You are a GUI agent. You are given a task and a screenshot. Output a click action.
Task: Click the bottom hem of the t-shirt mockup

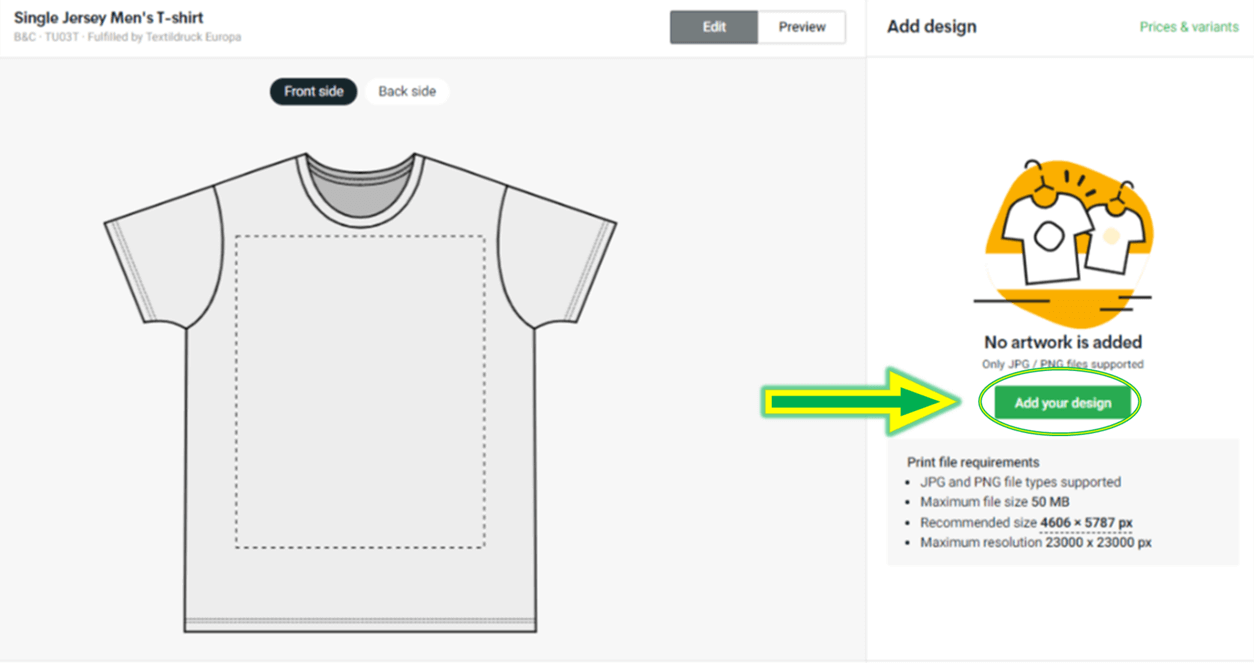pyautogui.click(x=361, y=624)
